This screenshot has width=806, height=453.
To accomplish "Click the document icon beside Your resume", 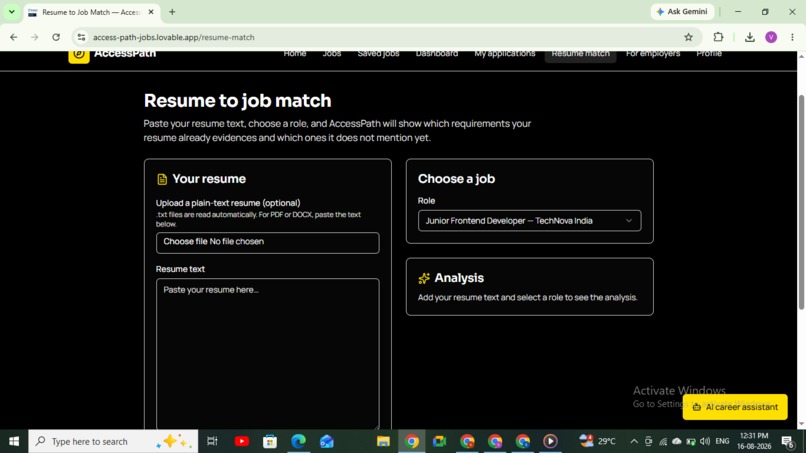I will [162, 179].
